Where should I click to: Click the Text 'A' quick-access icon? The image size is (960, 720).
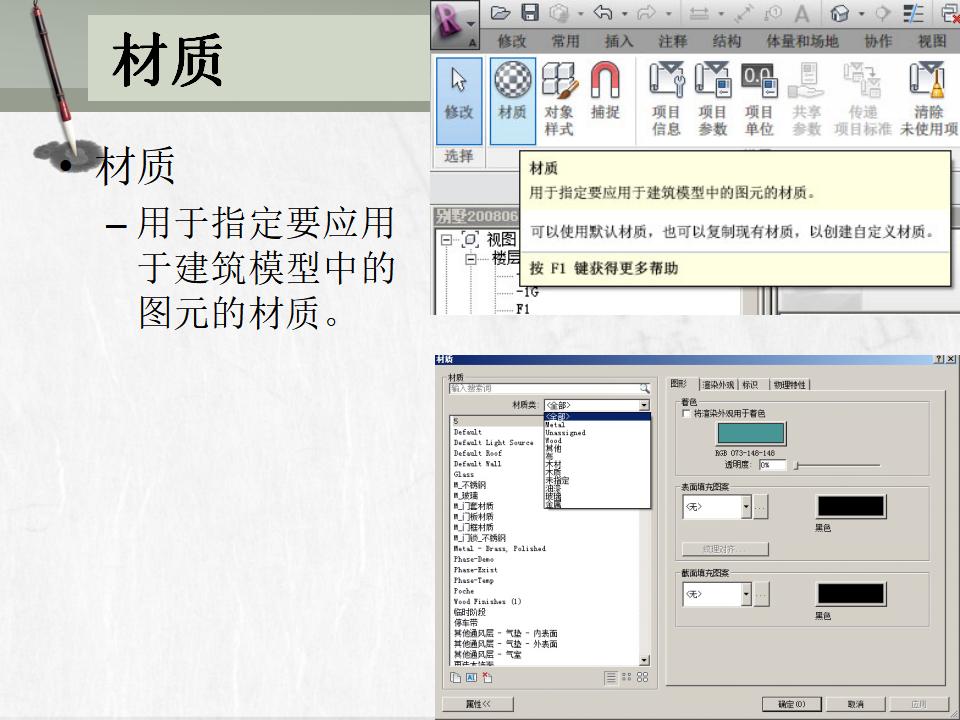(801, 13)
